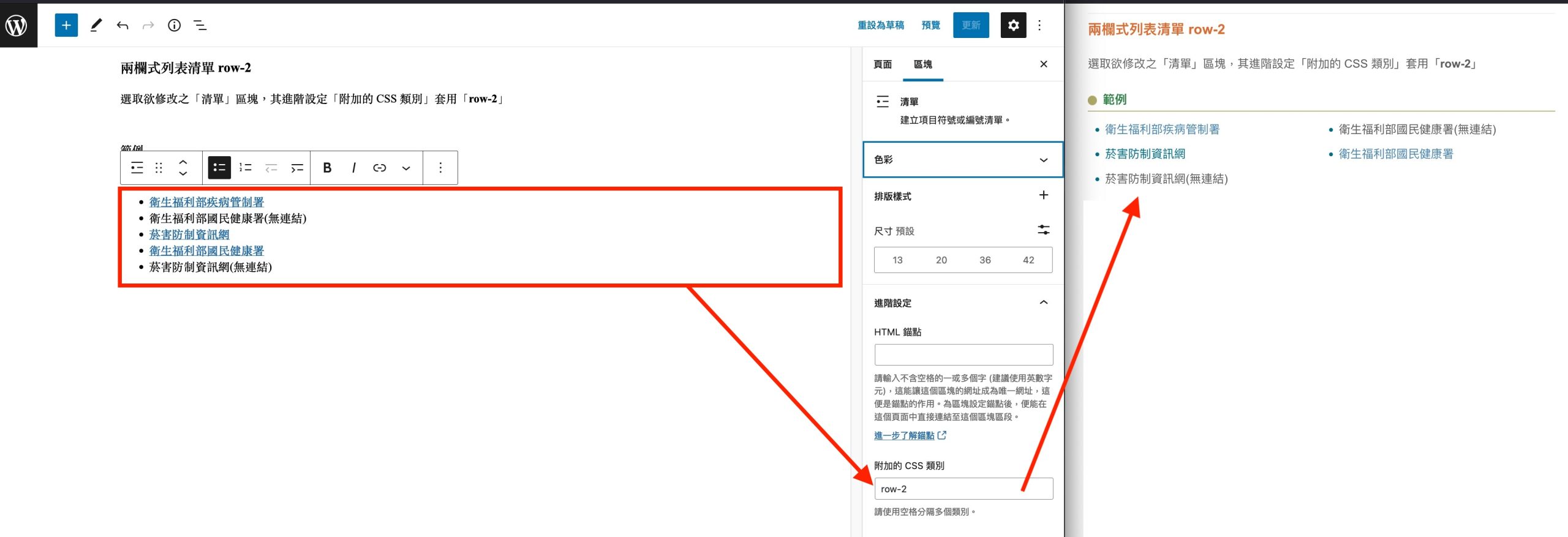Open the 進一步了解錨點 link
The image size is (1568, 537).
(x=910, y=435)
